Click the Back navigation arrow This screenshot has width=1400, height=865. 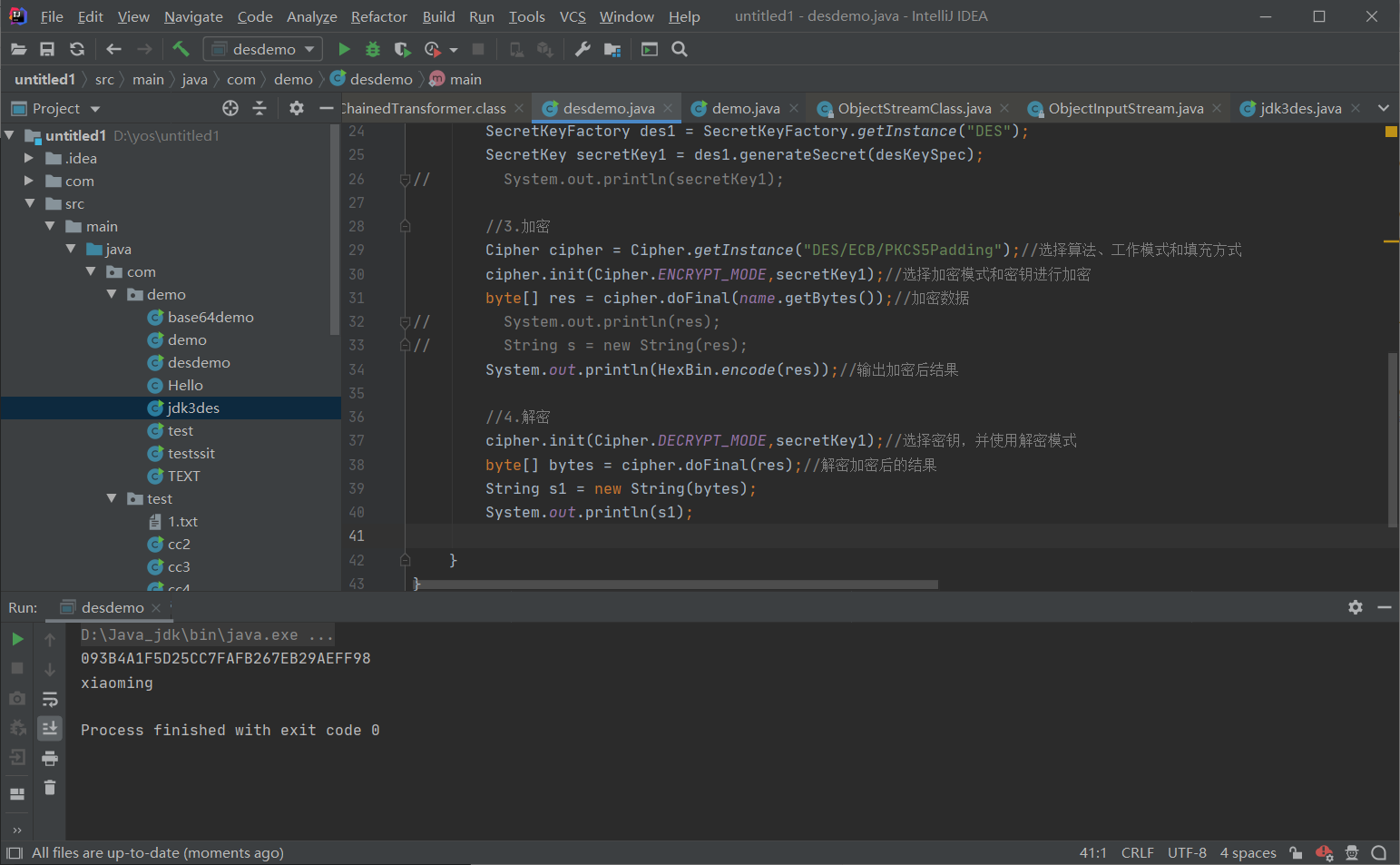pyautogui.click(x=113, y=49)
